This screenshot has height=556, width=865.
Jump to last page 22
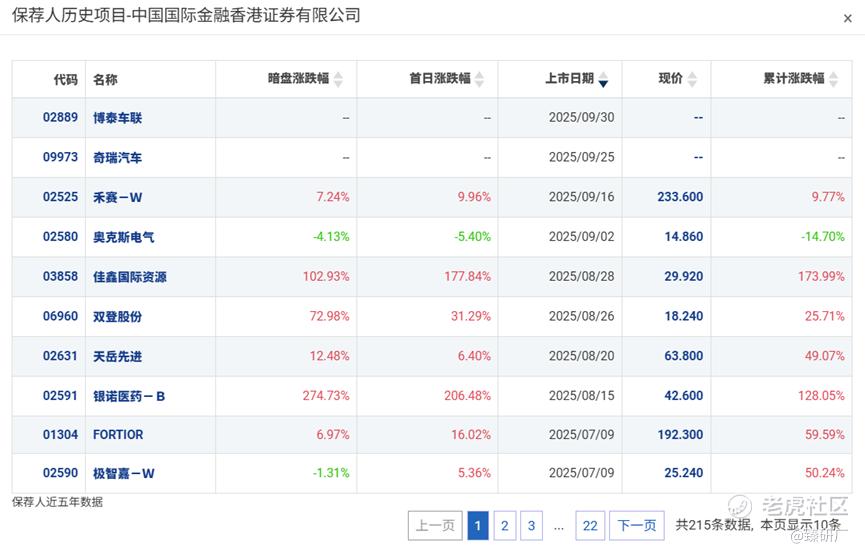click(590, 525)
